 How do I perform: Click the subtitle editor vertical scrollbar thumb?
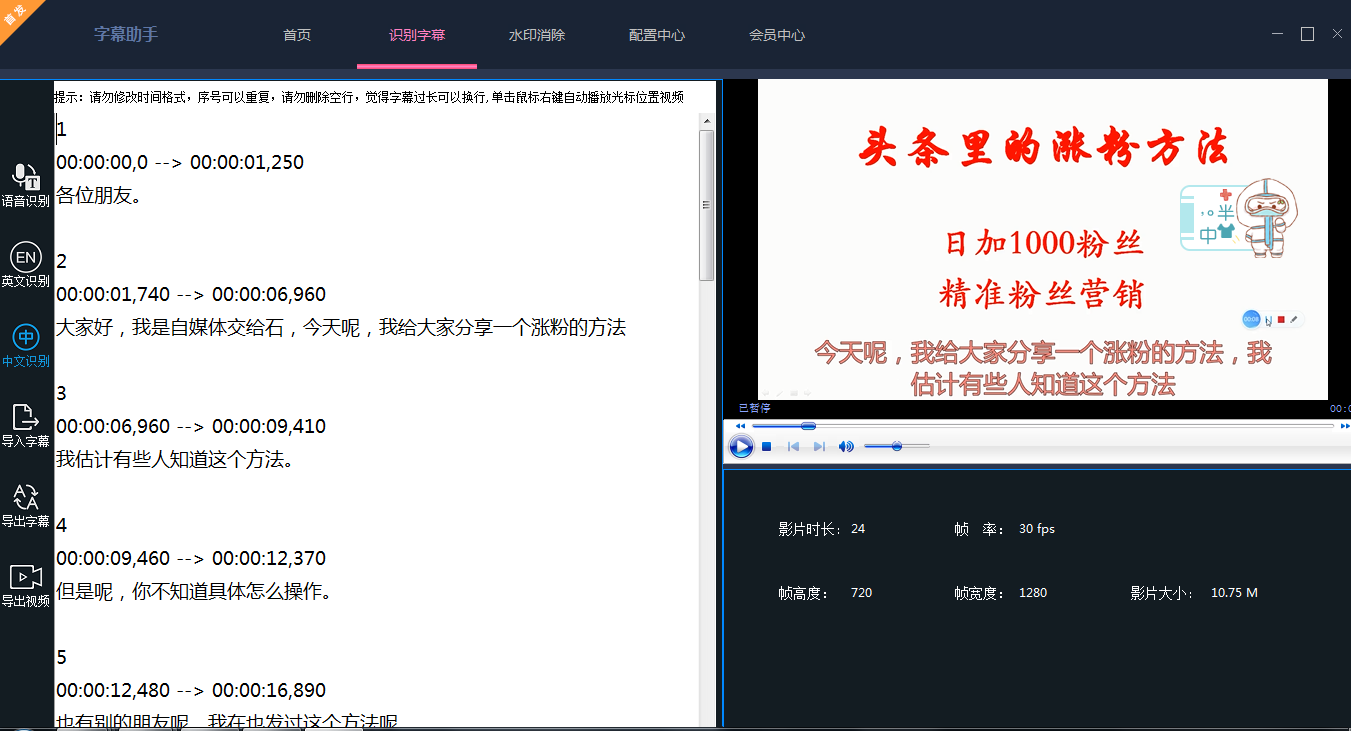tap(706, 205)
